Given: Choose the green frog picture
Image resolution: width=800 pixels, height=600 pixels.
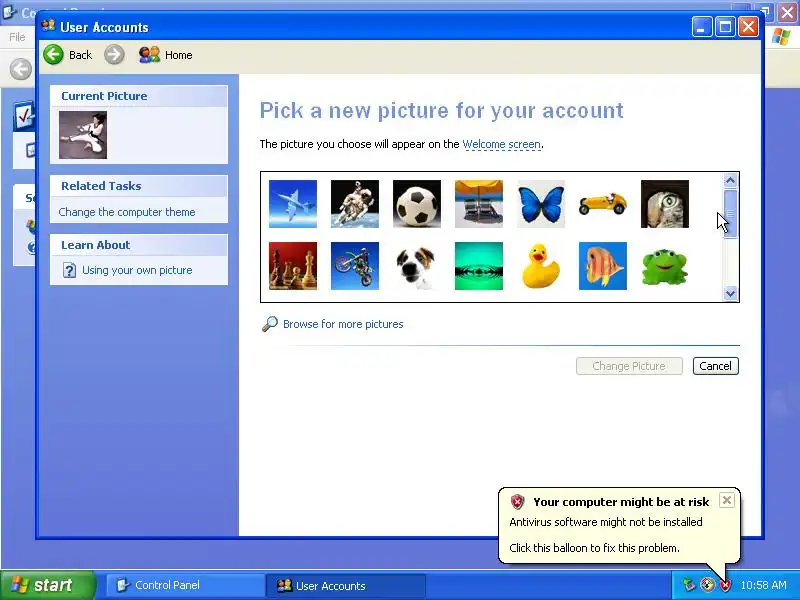Looking at the screenshot, I should 665,266.
